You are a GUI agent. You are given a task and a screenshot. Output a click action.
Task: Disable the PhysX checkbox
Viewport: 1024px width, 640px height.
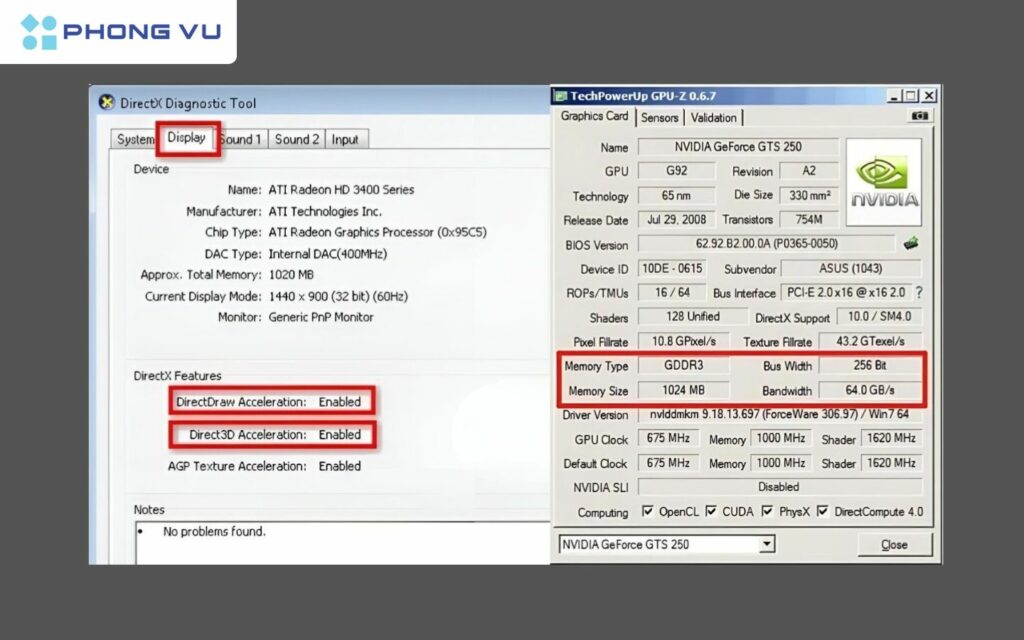click(766, 511)
